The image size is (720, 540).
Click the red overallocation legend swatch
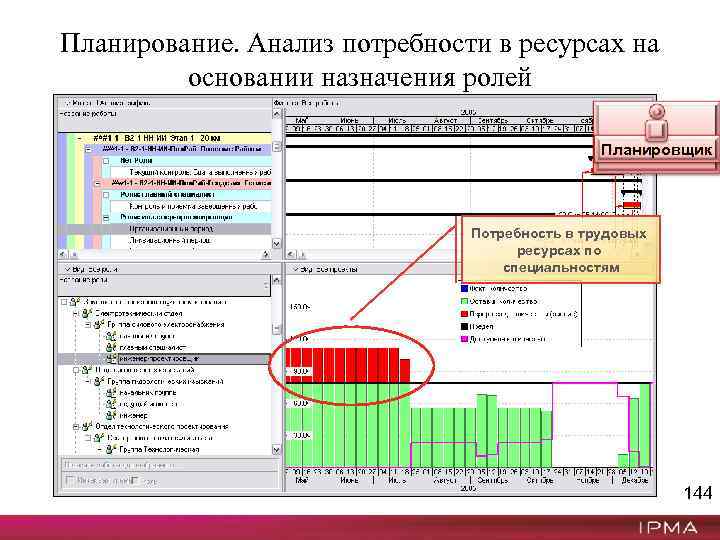point(464,314)
